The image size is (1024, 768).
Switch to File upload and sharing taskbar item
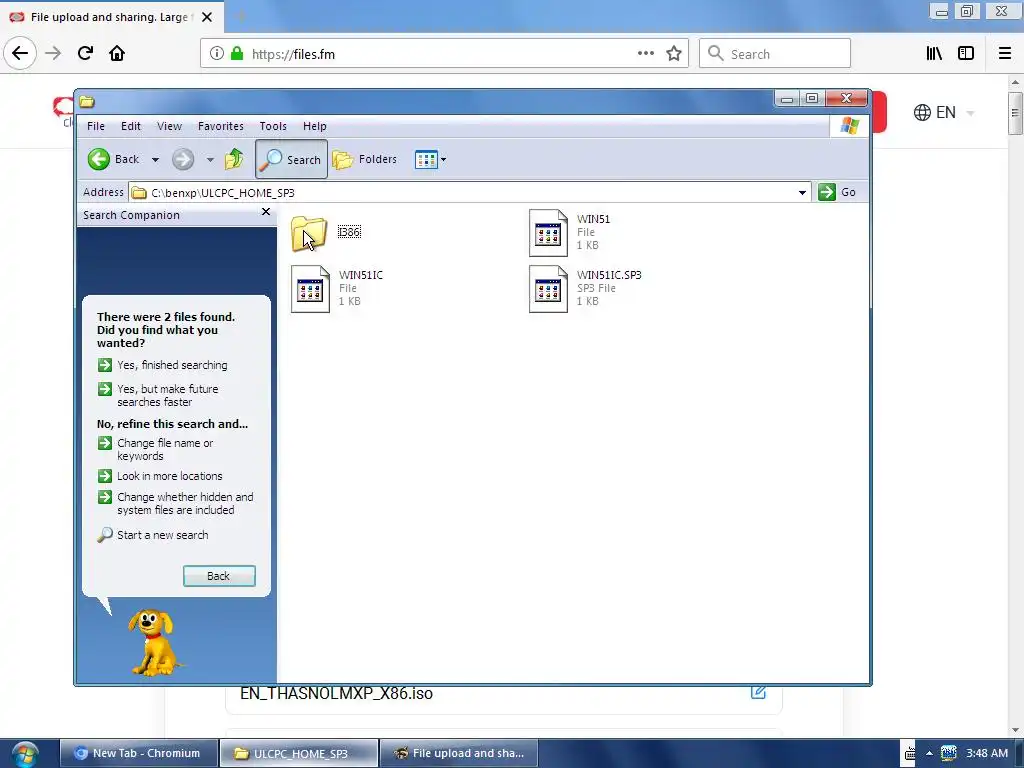458,753
